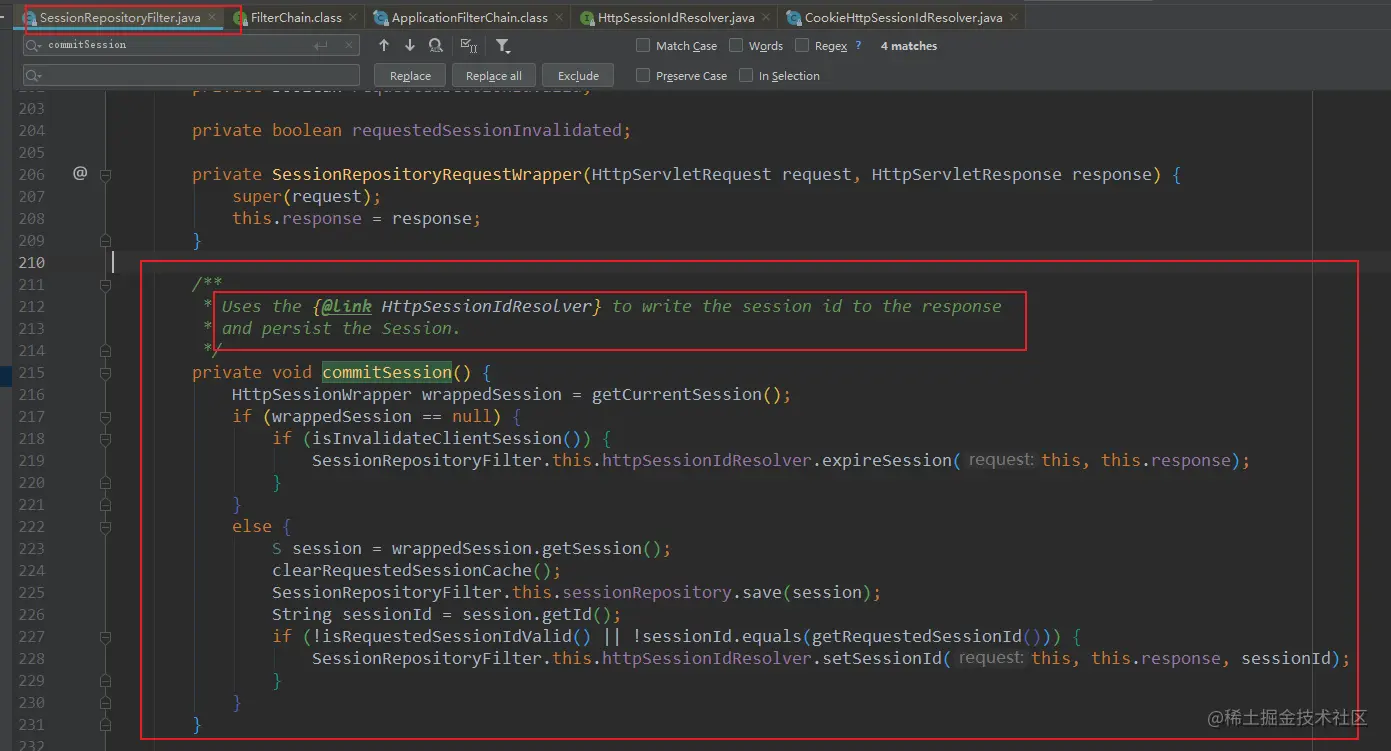The width and height of the screenshot is (1391, 751).
Task: Enable the Words checkbox
Action: coord(736,45)
